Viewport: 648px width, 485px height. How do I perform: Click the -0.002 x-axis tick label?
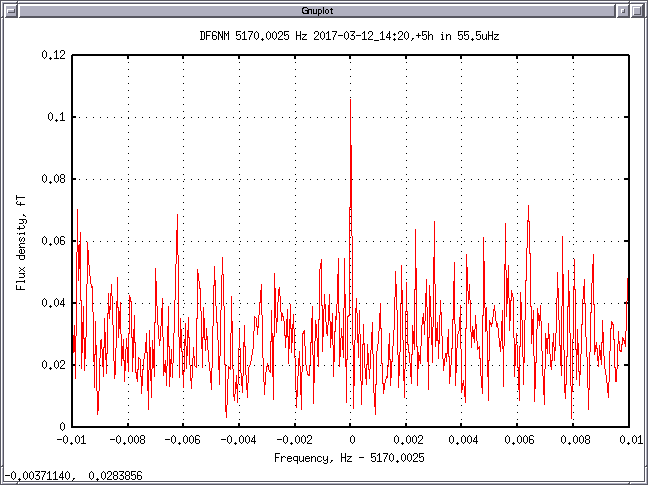click(294, 439)
